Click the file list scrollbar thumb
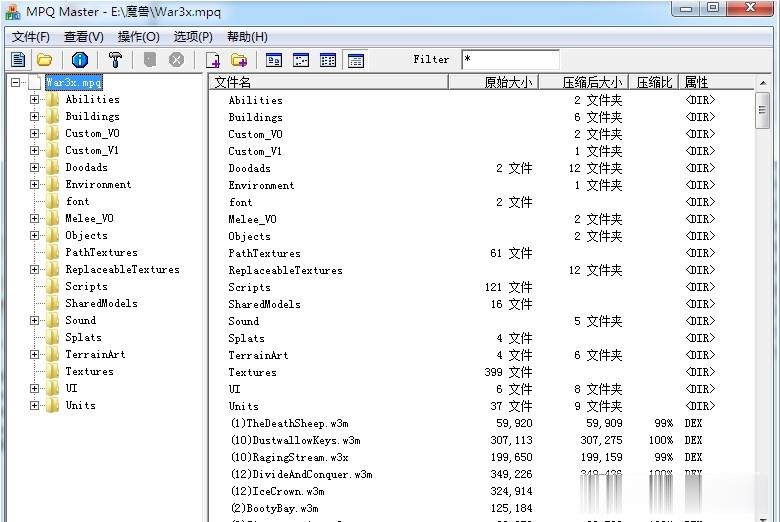This screenshot has width=780, height=522. [762, 110]
